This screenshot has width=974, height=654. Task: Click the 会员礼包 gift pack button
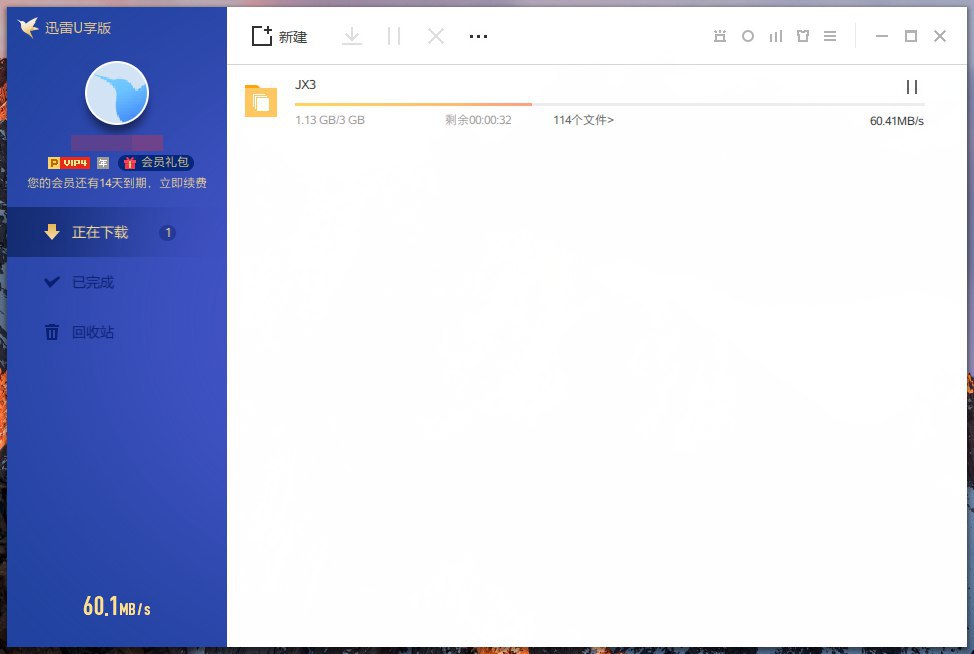point(157,162)
